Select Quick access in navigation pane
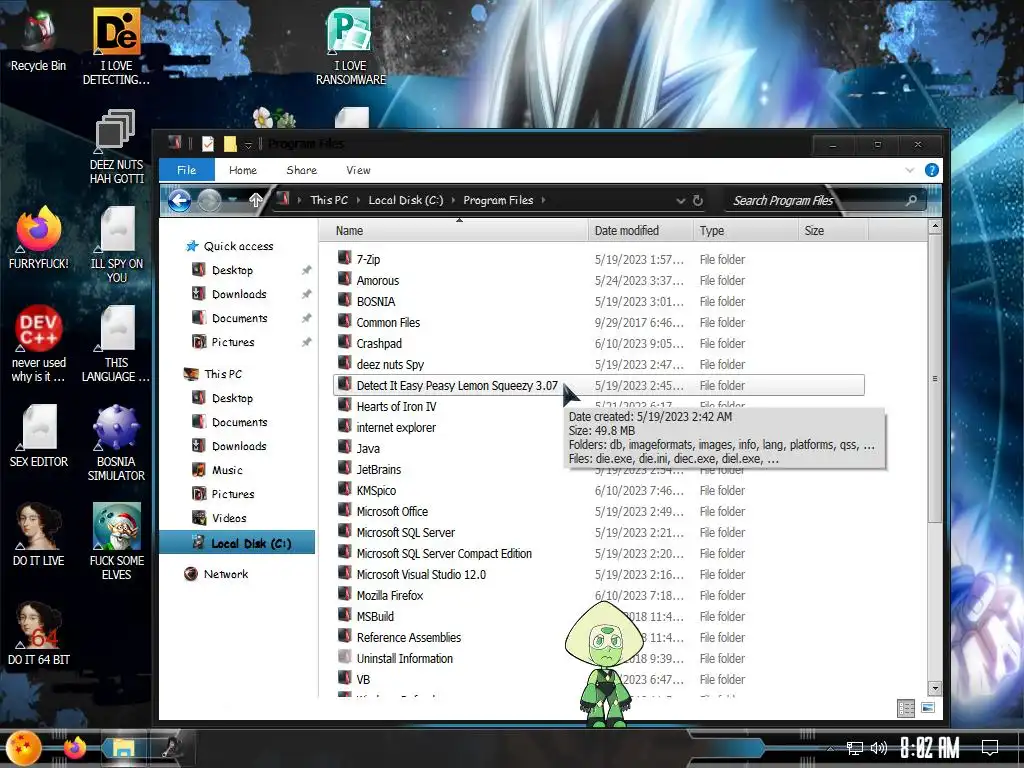 [x=238, y=246]
